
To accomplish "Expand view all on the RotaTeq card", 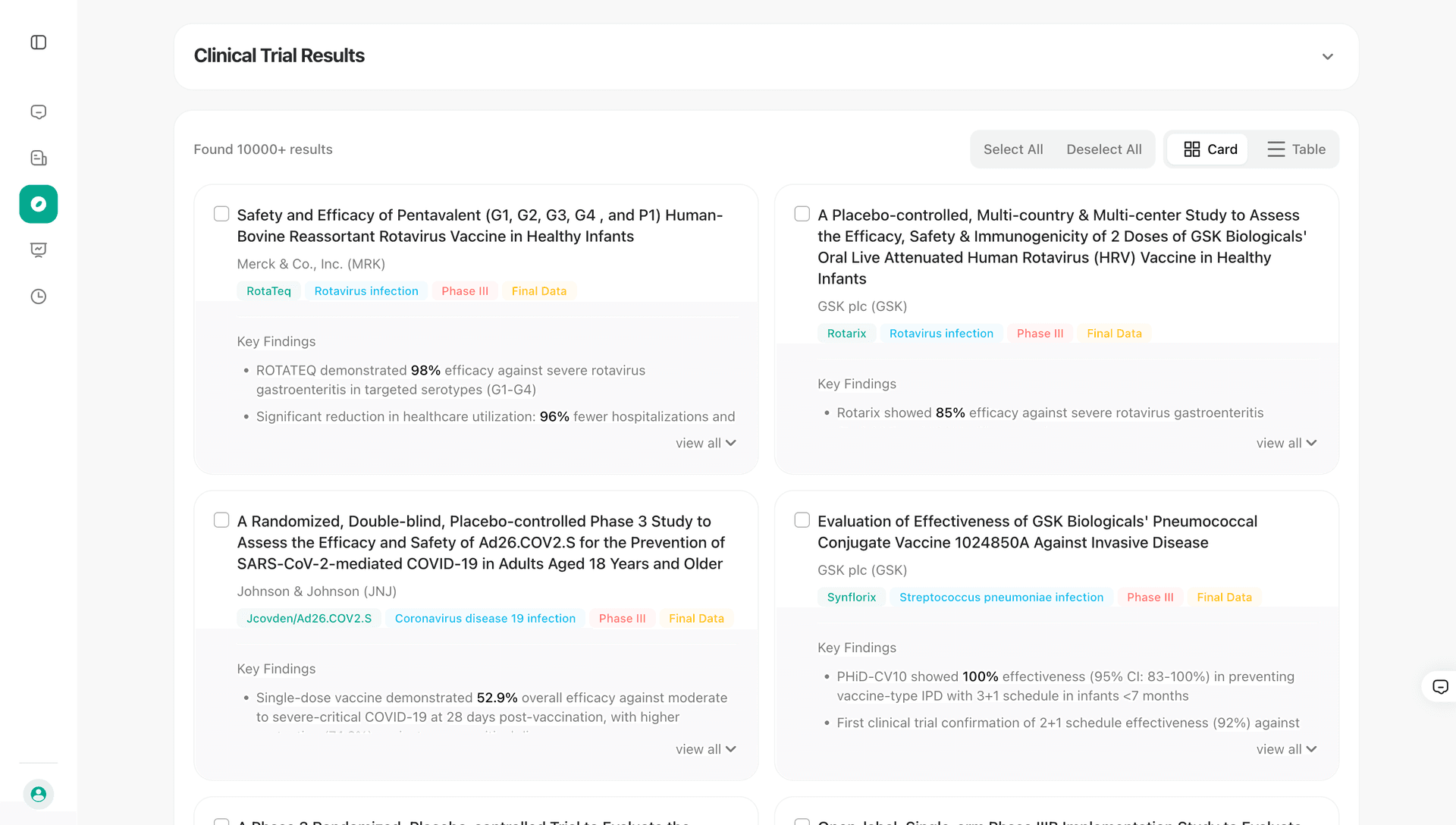I will pyautogui.click(x=705, y=443).
